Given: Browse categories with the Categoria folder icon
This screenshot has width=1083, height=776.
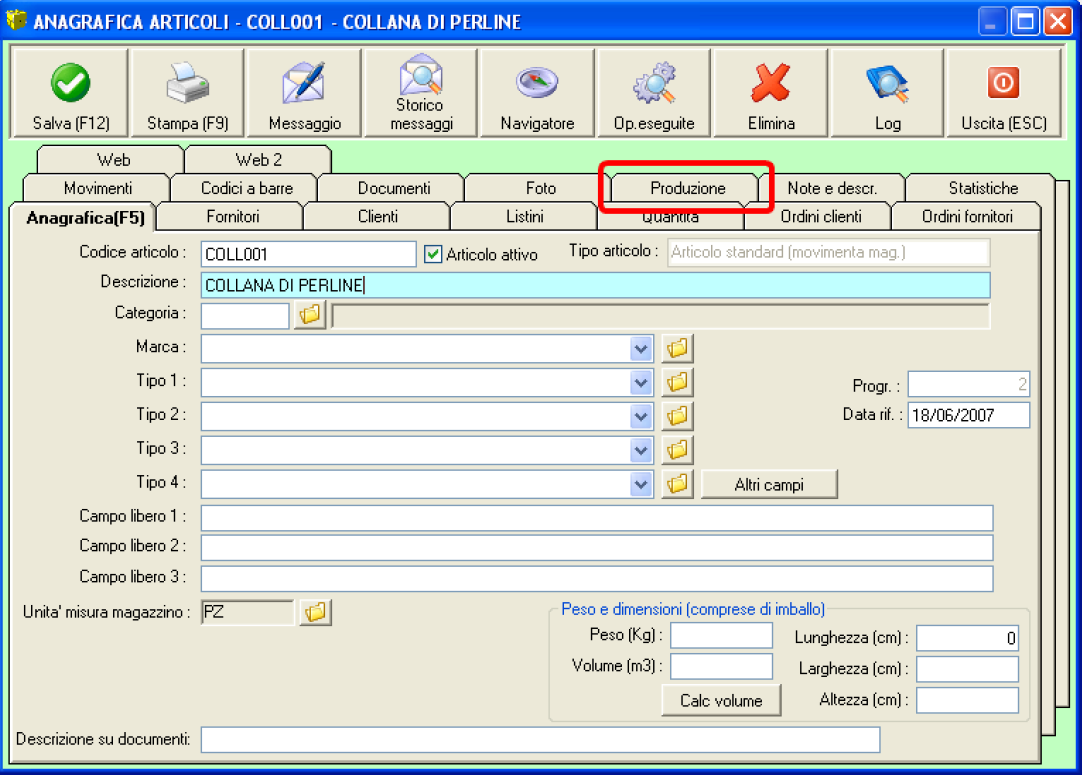Looking at the screenshot, I should tap(310, 315).
